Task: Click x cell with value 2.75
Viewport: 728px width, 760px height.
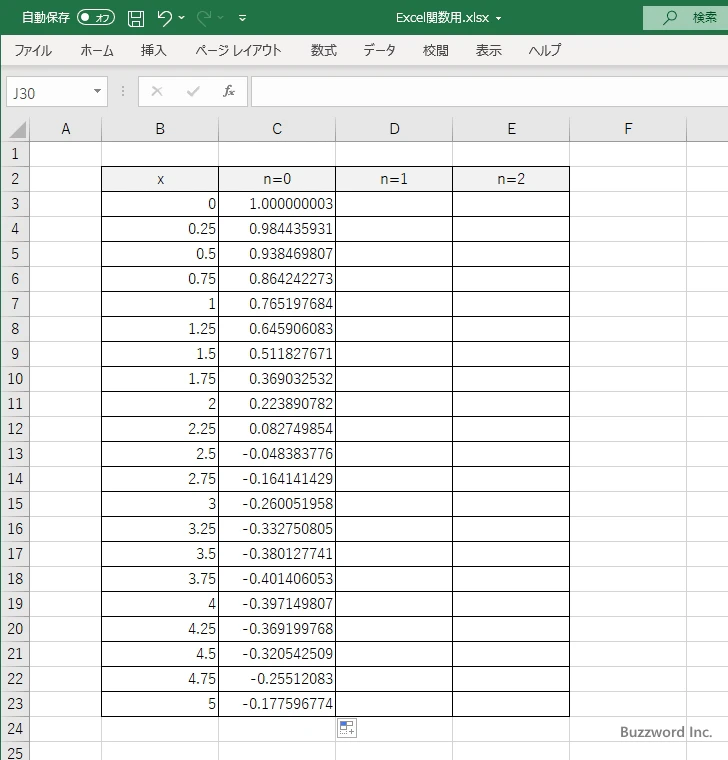Action: (x=160, y=479)
